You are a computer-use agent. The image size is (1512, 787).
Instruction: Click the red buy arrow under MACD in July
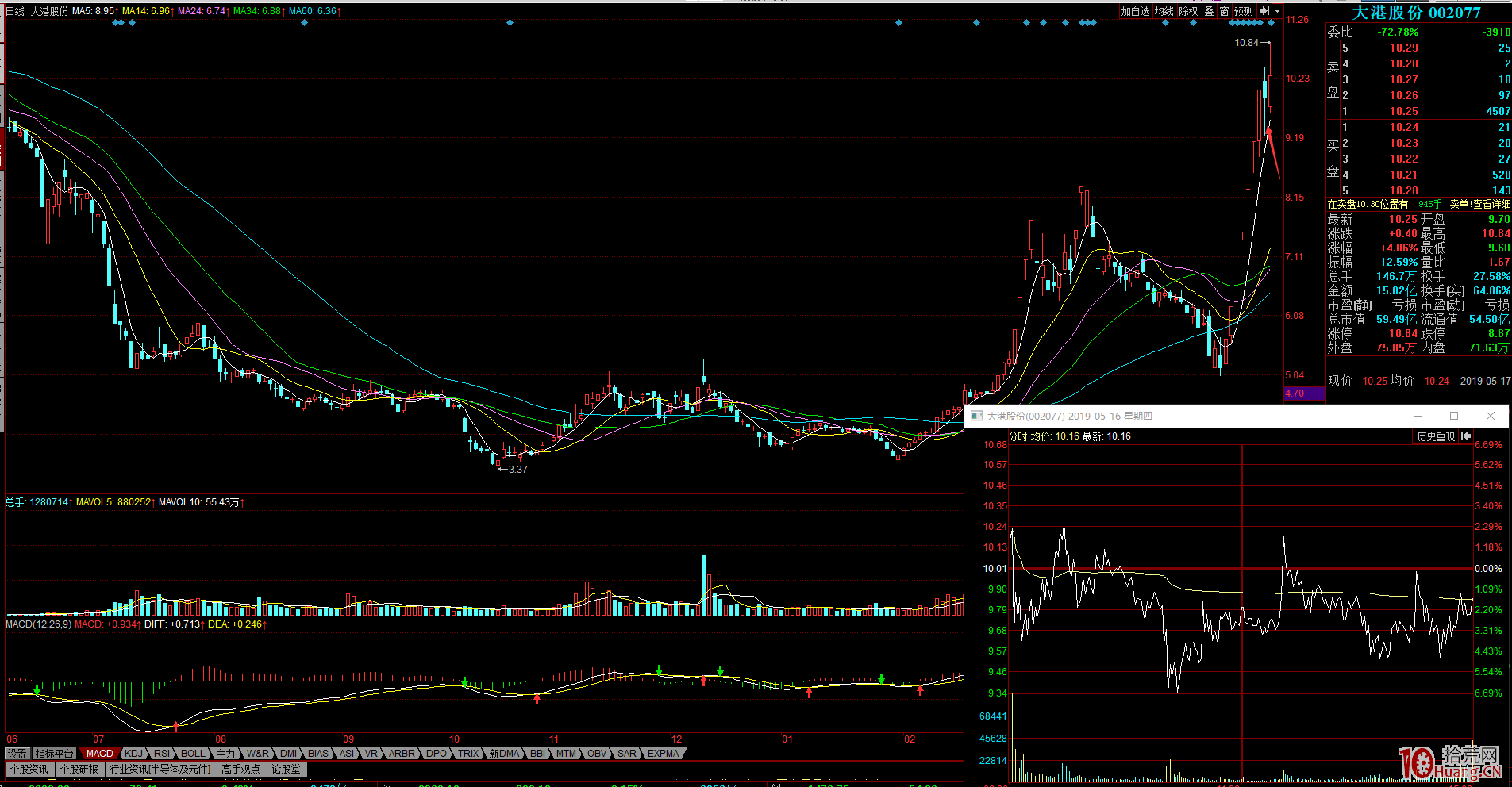pyautogui.click(x=175, y=726)
